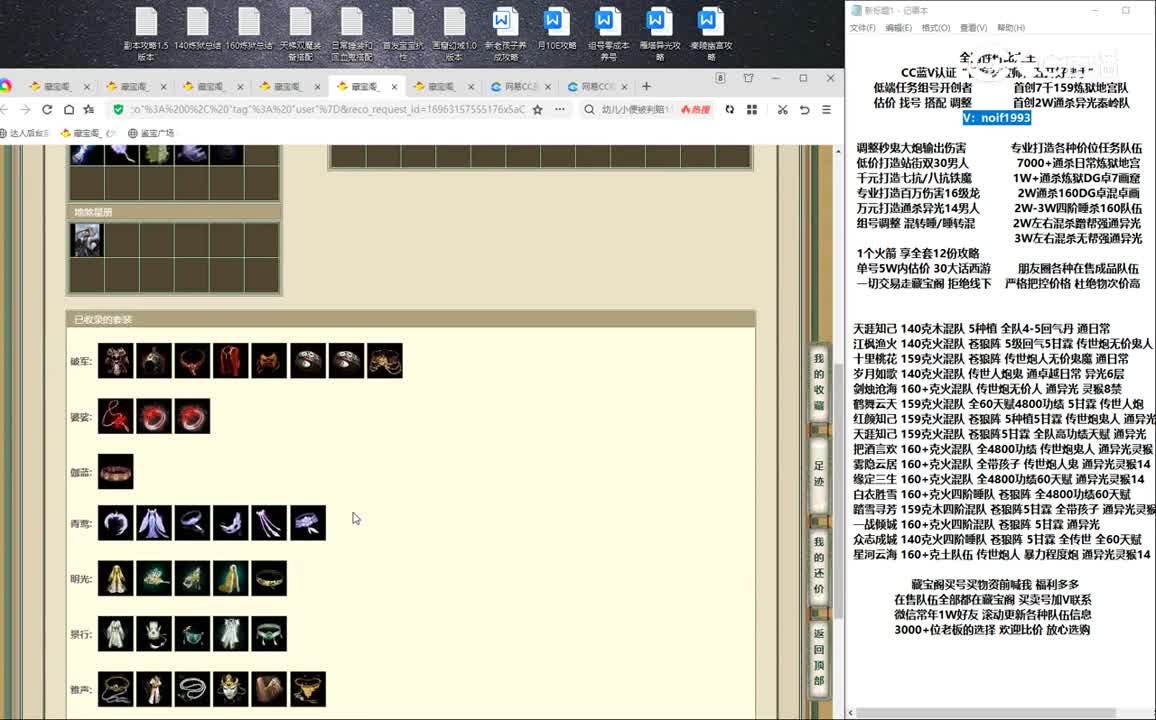Screen dimensions: 1156x720
Task: Open the 月10E攻略 document on desktop
Action: 556,29
